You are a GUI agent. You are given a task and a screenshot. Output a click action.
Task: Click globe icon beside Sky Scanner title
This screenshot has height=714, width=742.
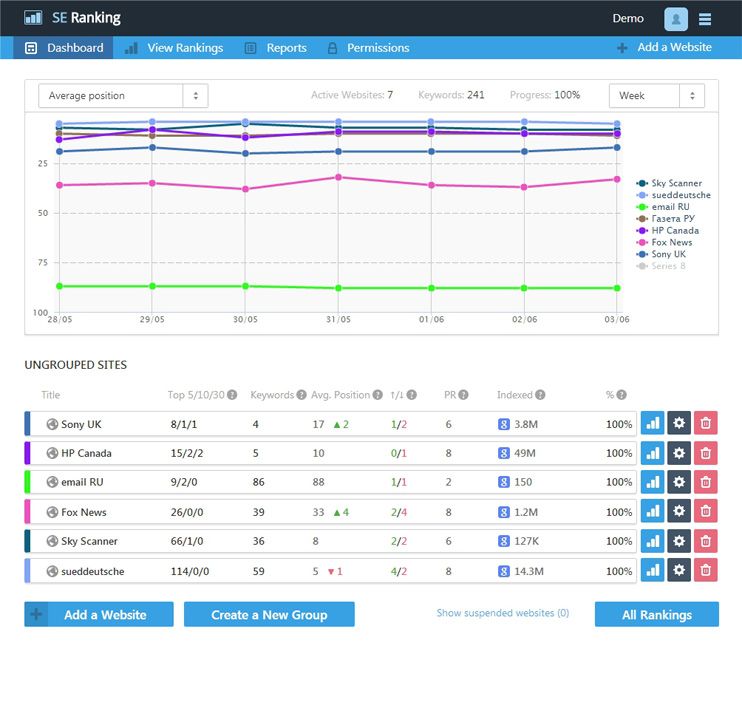click(52, 541)
